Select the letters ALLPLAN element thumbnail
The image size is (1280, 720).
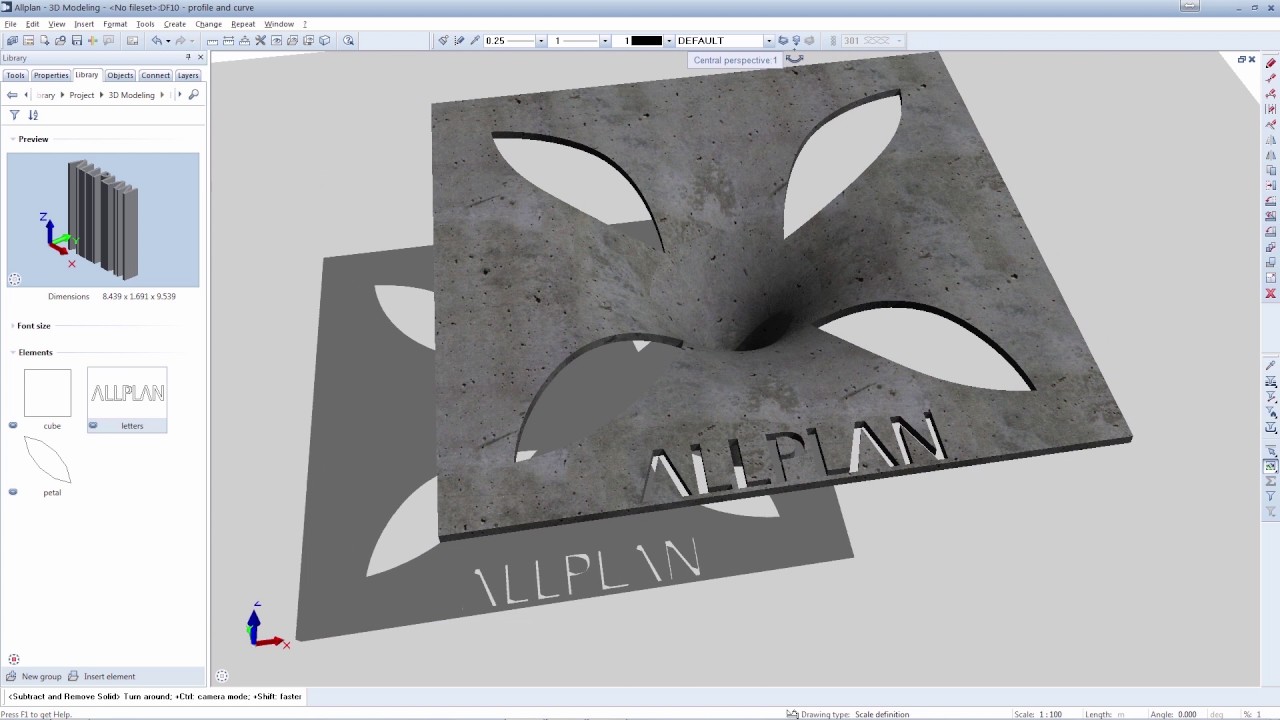click(127, 393)
